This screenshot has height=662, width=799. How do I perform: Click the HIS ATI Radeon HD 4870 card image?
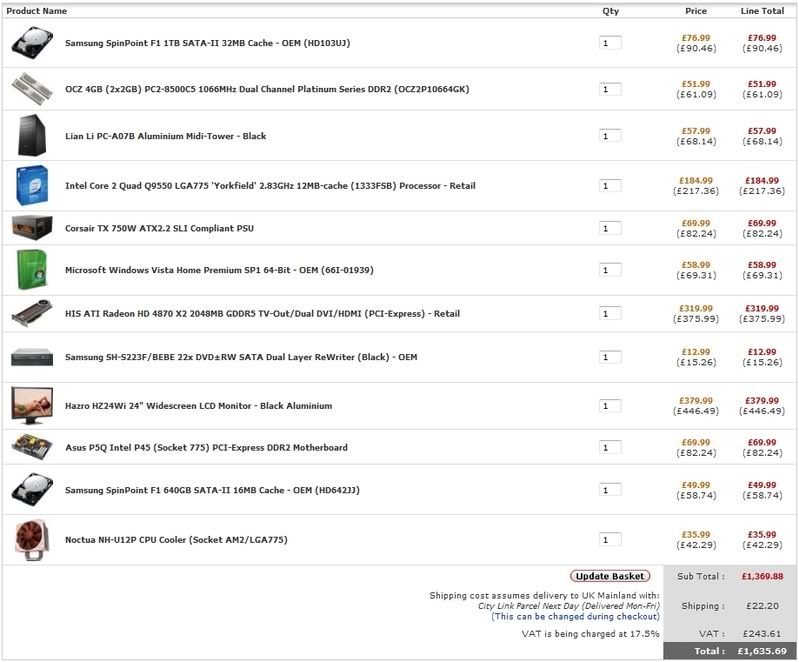[x=32, y=313]
